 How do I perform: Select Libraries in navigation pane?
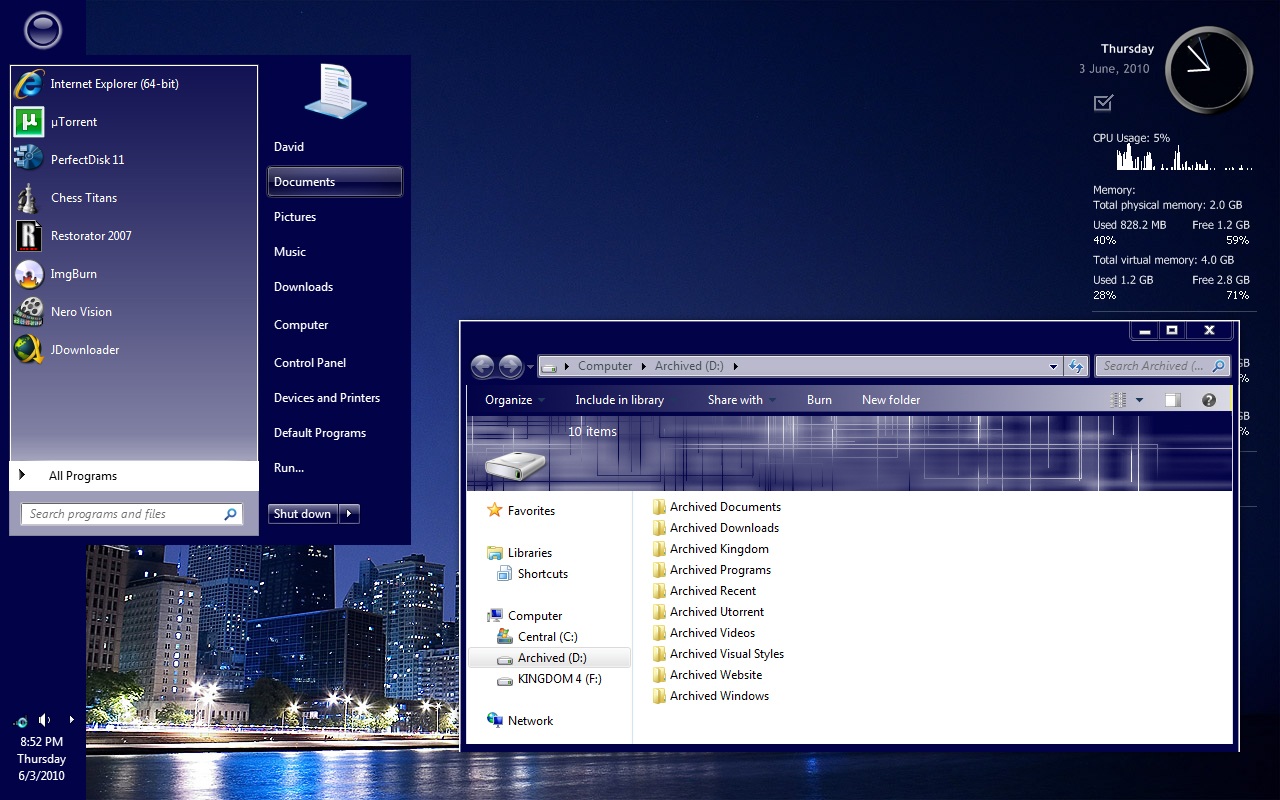[x=519, y=553]
